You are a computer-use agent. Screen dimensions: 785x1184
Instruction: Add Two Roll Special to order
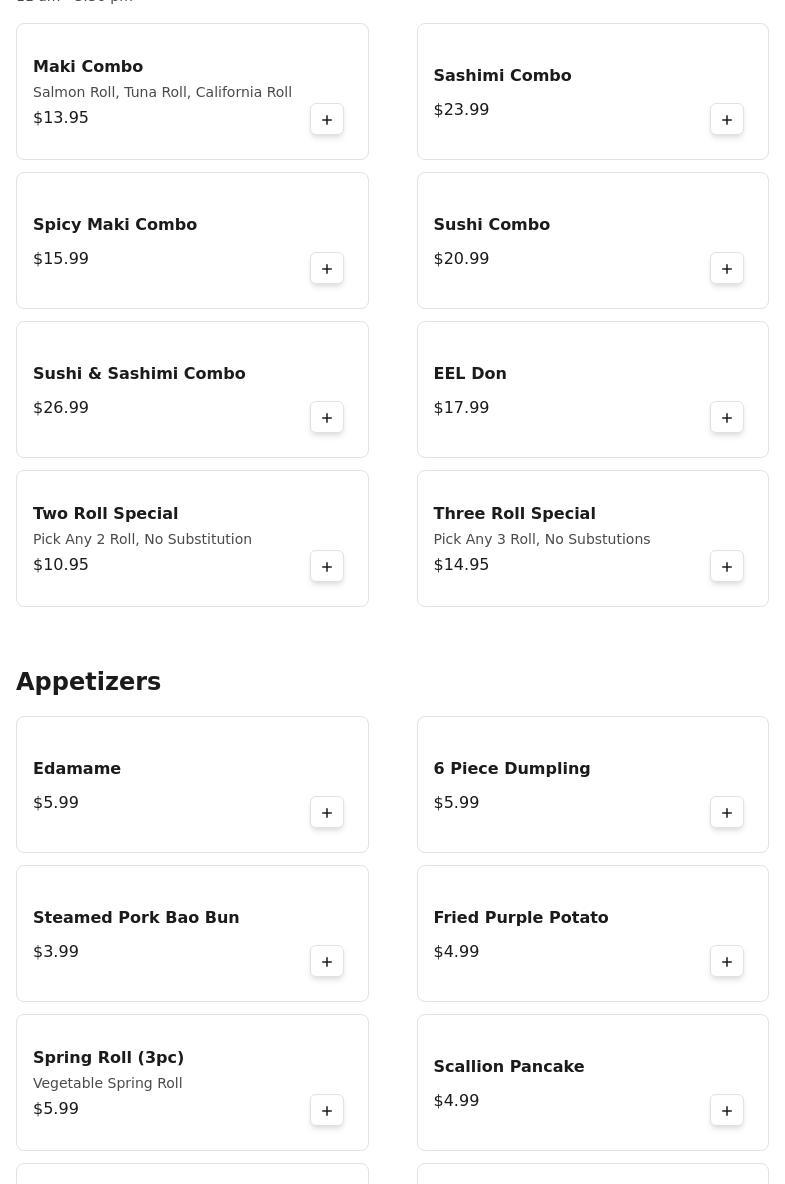coord(327,567)
